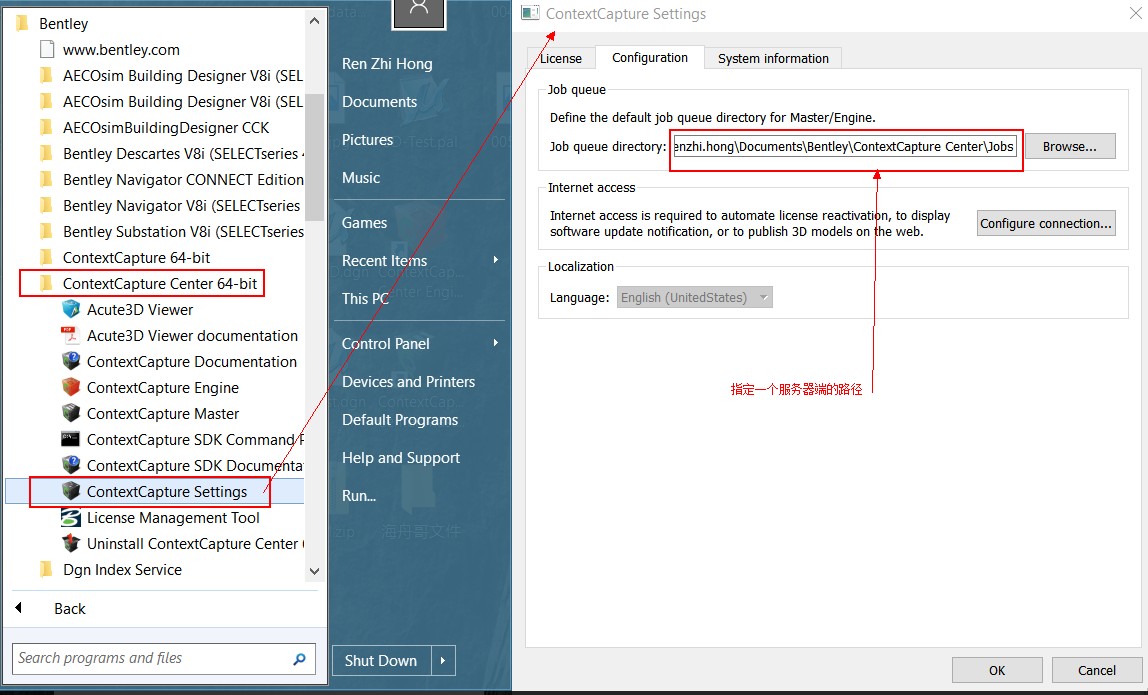Open This PC
Viewport: 1148px width, 695px height.
click(365, 299)
